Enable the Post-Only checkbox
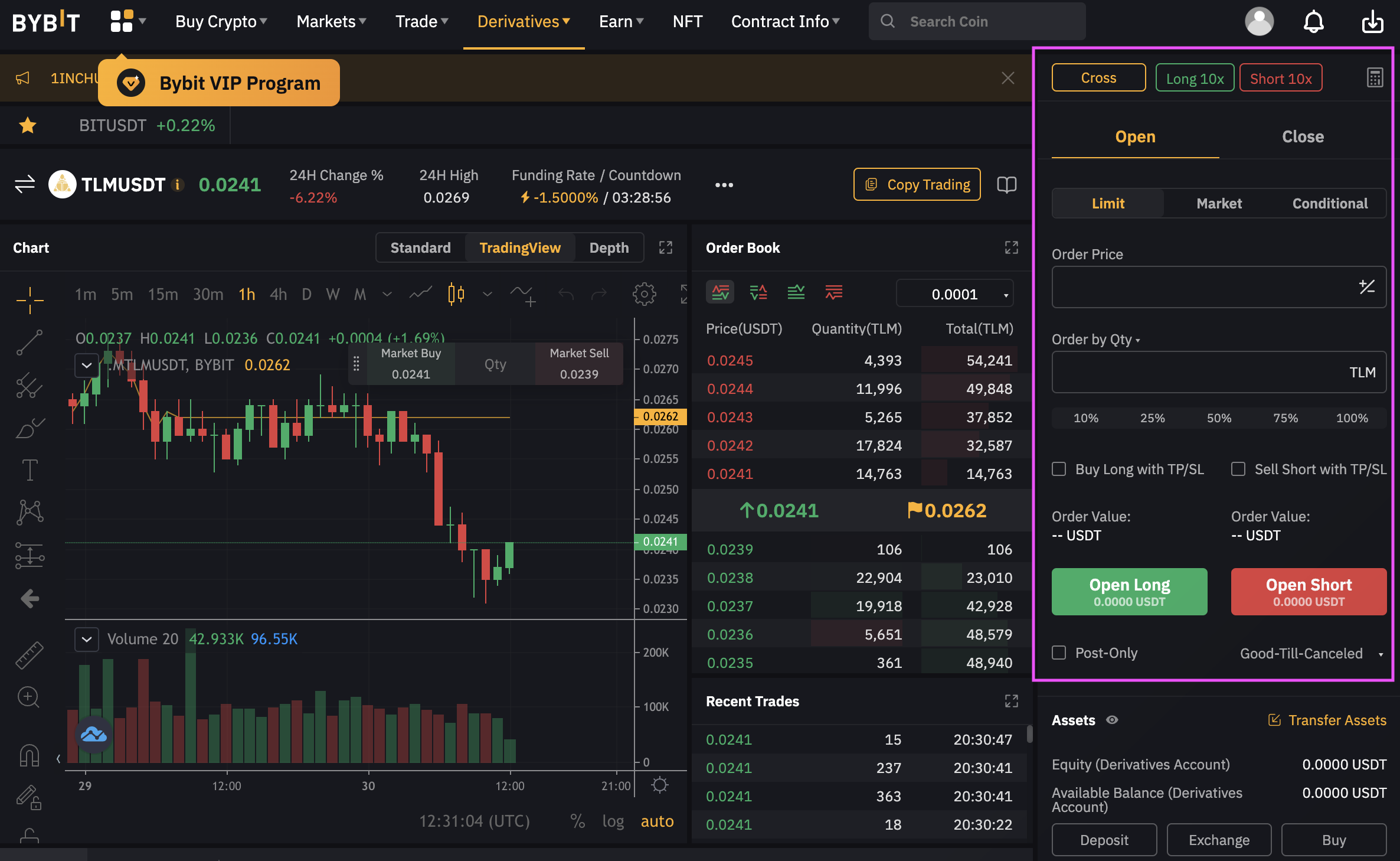The image size is (1400, 861). tap(1059, 653)
